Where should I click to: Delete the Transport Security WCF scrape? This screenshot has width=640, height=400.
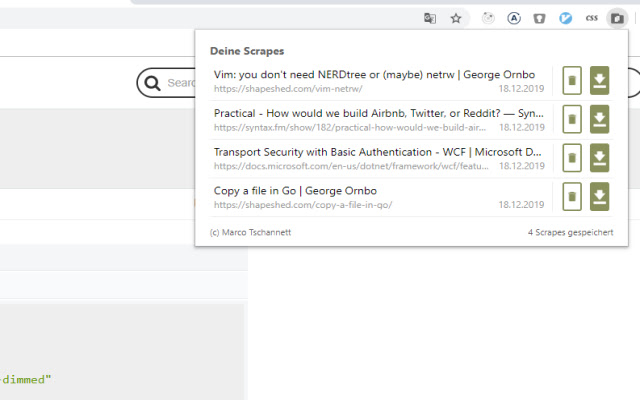tap(572, 158)
